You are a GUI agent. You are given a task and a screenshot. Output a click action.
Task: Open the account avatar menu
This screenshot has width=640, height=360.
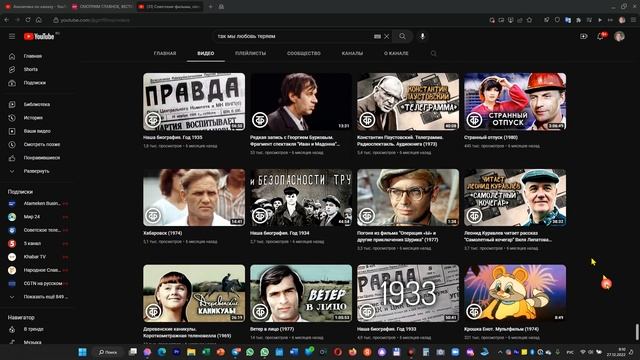click(619, 36)
